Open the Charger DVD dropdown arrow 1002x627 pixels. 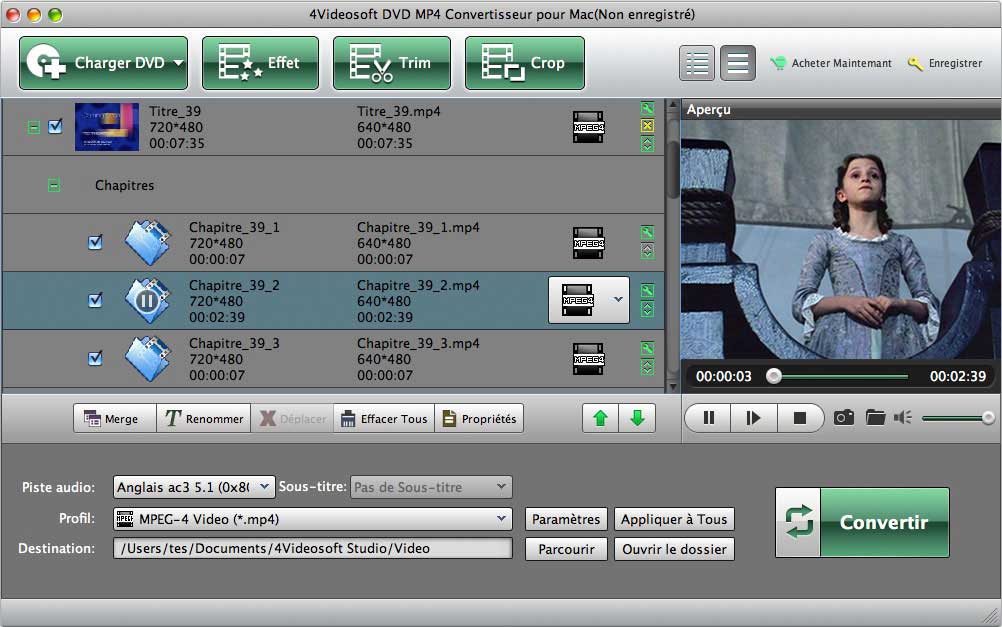pos(178,63)
